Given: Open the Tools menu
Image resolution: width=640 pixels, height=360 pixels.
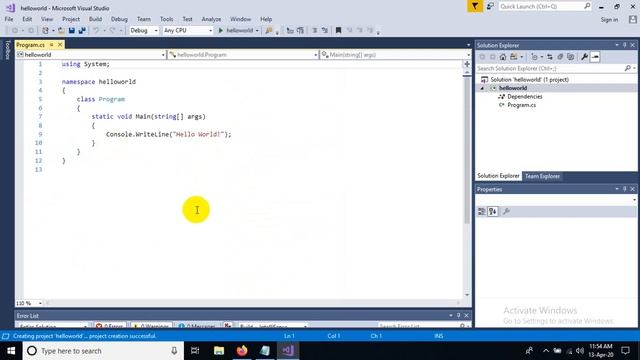Looking at the screenshot, I should pyautogui.click(x=167, y=19).
